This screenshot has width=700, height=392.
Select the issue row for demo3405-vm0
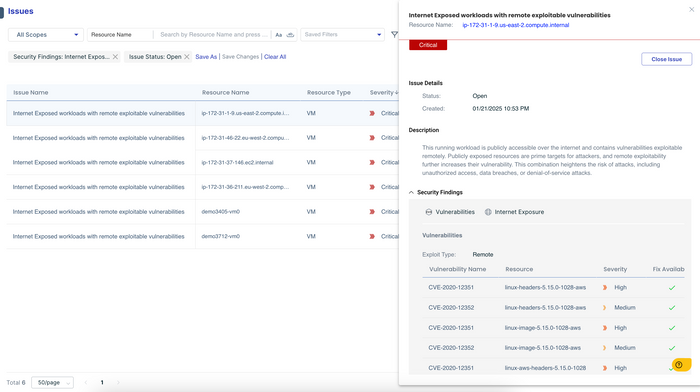click(x=202, y=212)
